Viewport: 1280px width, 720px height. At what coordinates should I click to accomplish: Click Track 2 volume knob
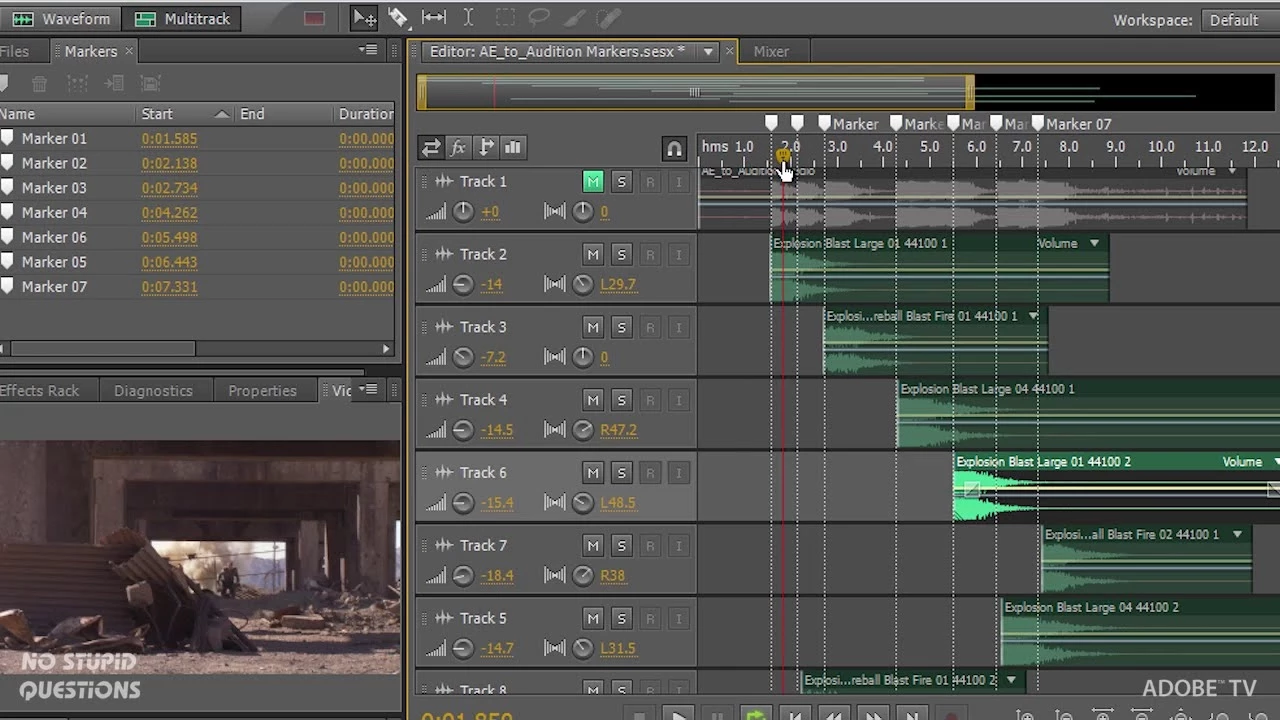(463, 284)
